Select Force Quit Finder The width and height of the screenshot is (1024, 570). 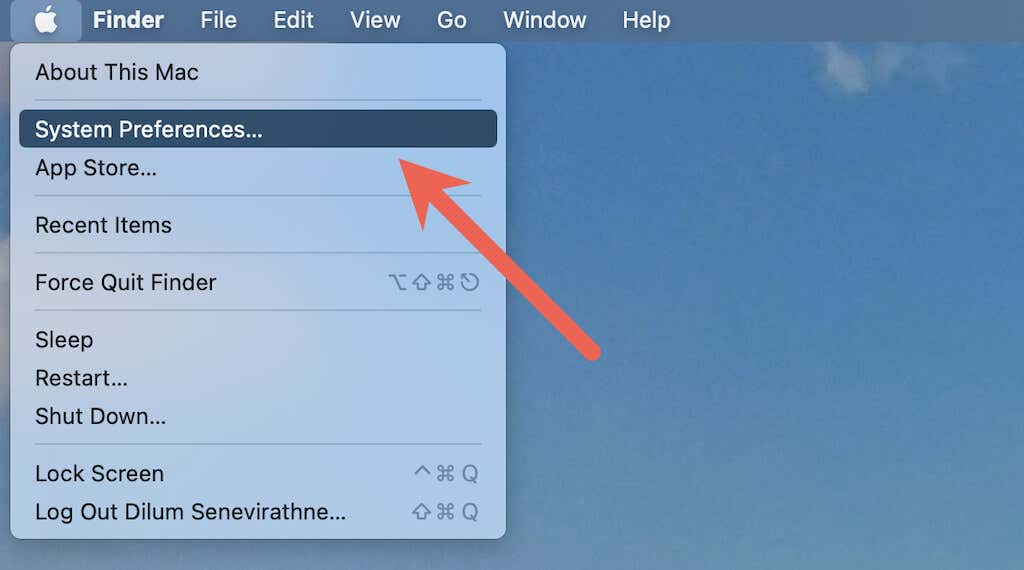[x=258, y=282]
